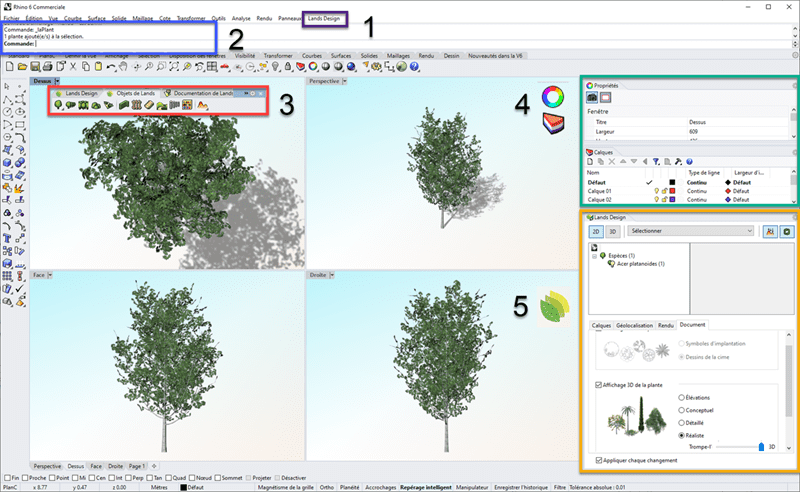This screenshot has height=492, width=800.
Task: Open the Rhino color wheel icon in viewport
Action: [x=553, y=97]
